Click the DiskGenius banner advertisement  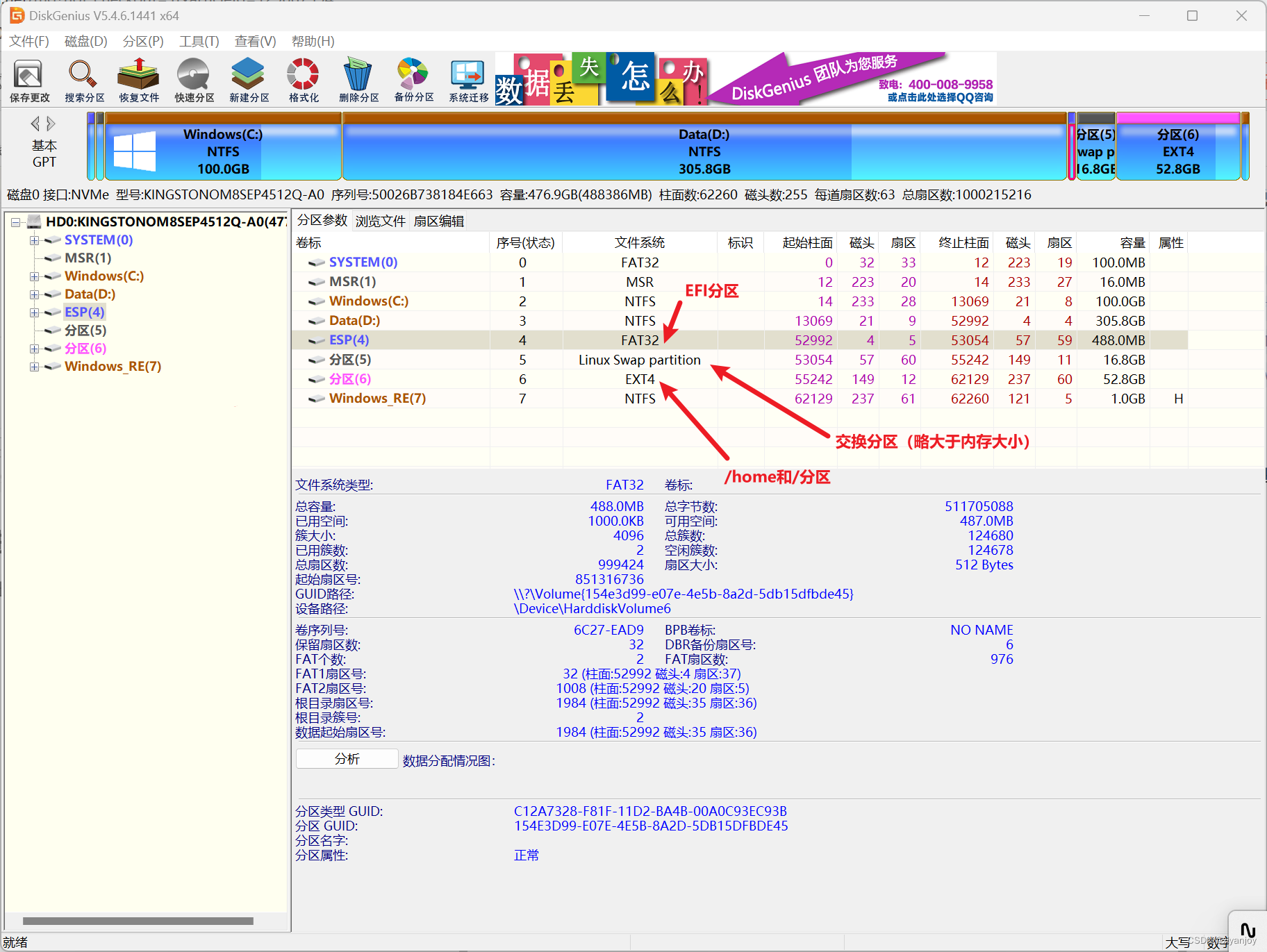pyautogui.click(x=746, y=79)
